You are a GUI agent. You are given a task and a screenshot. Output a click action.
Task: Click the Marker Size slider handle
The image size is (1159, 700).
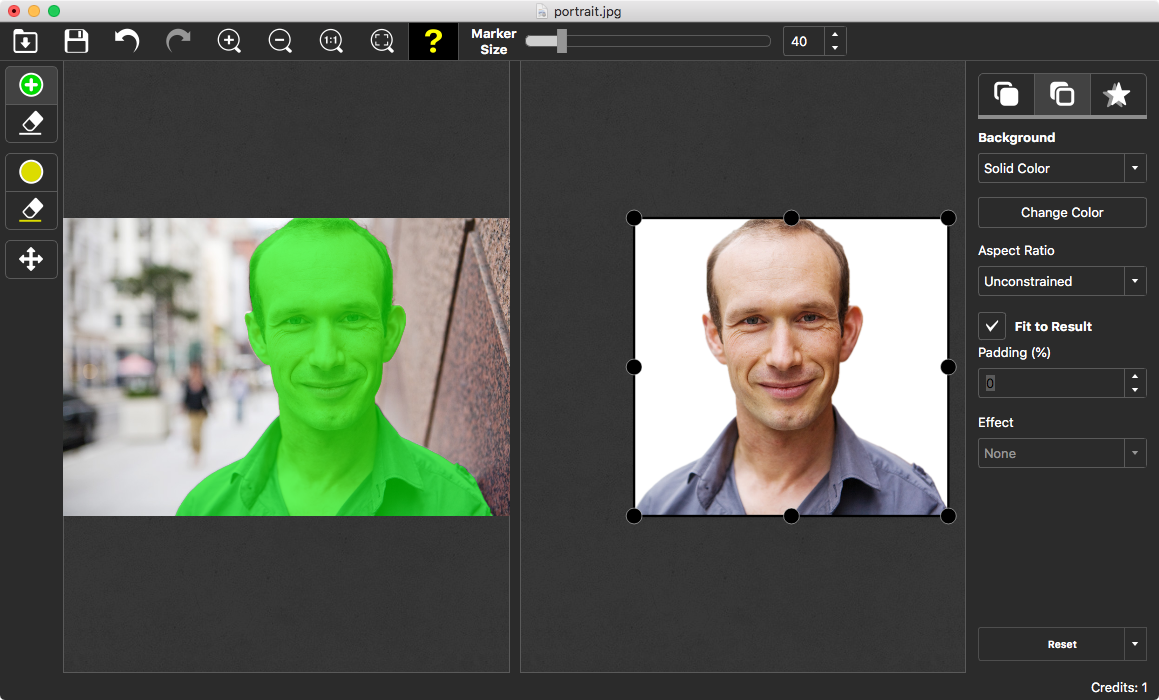562,41
